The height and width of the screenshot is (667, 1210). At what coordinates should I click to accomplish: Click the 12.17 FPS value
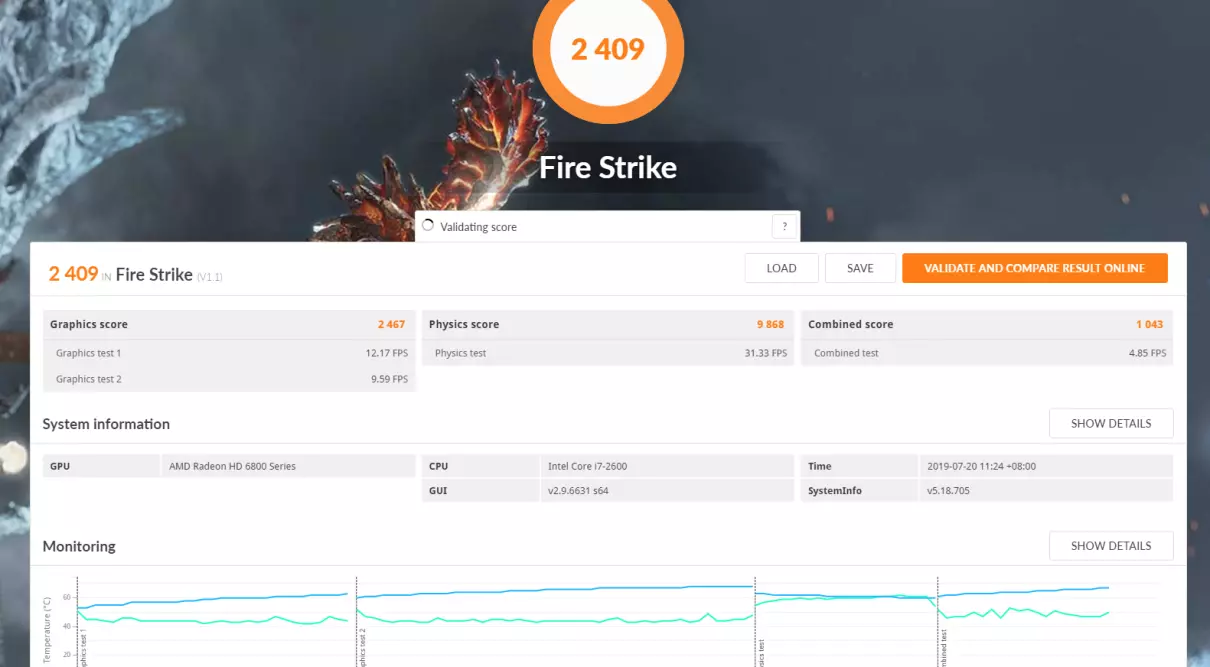pyautogui.click(x=386, y=353)
